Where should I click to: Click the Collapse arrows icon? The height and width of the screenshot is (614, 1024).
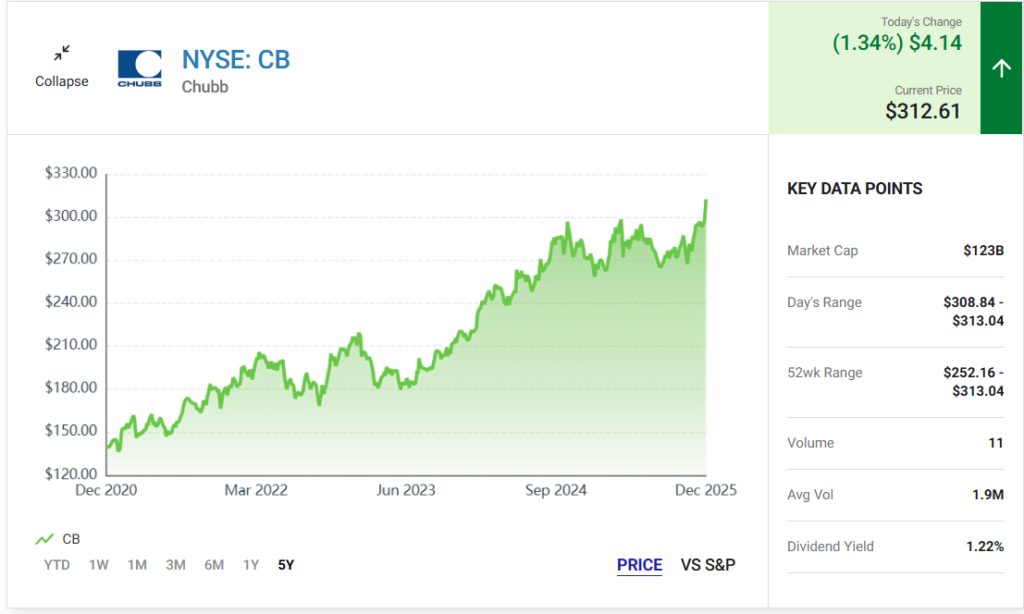62,53
